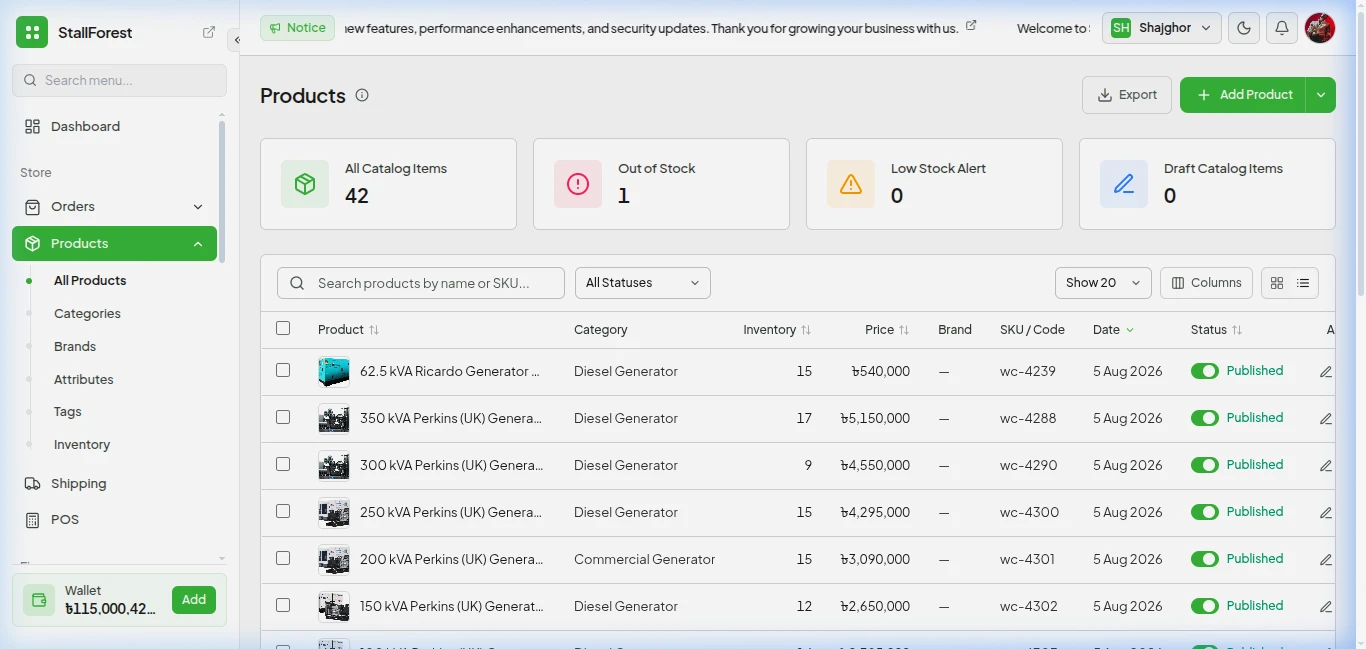This screenshot has height=649, width=1366.
Task: Click the Low Stock Alert warning icon
Action: (851, 184)
